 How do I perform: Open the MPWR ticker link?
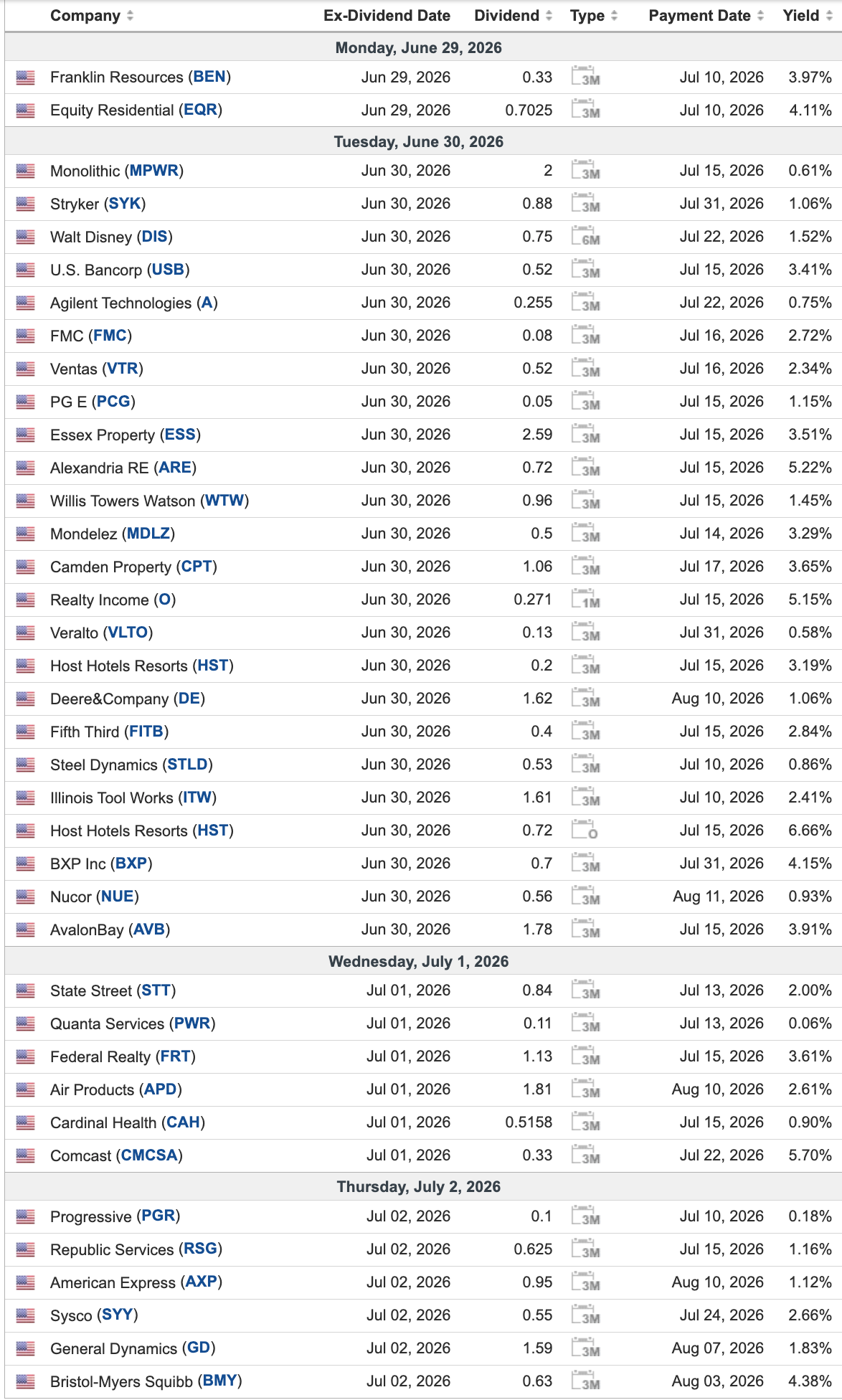(x=154, y=171)
